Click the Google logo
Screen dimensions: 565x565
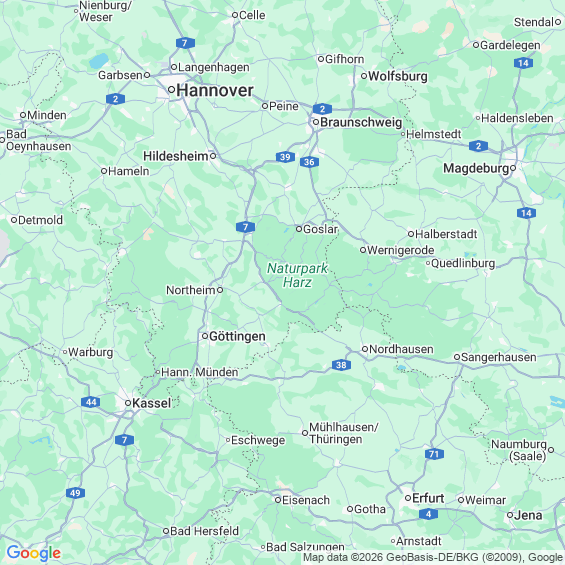point(34,553)
